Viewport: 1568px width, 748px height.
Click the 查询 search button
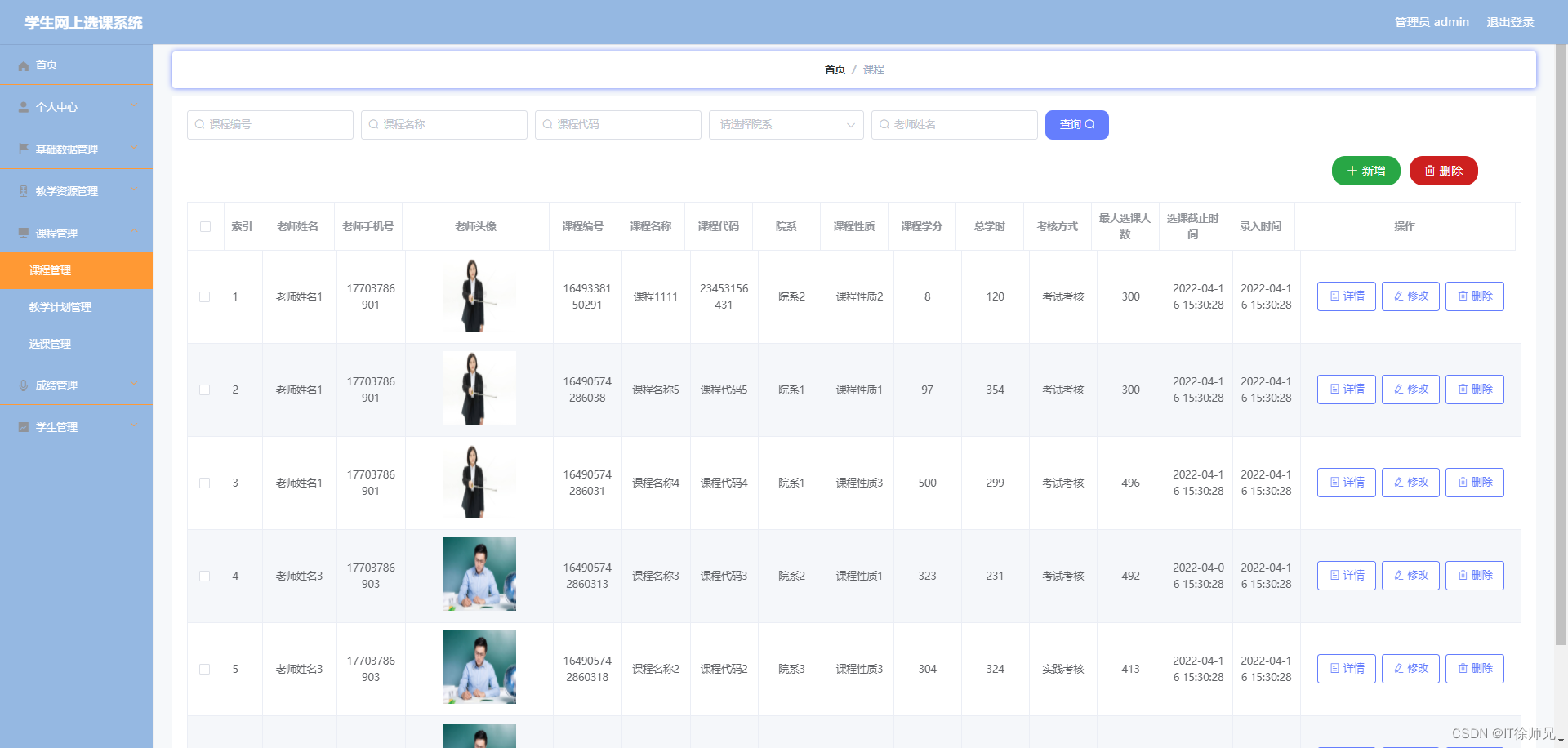coord(1076,124)
